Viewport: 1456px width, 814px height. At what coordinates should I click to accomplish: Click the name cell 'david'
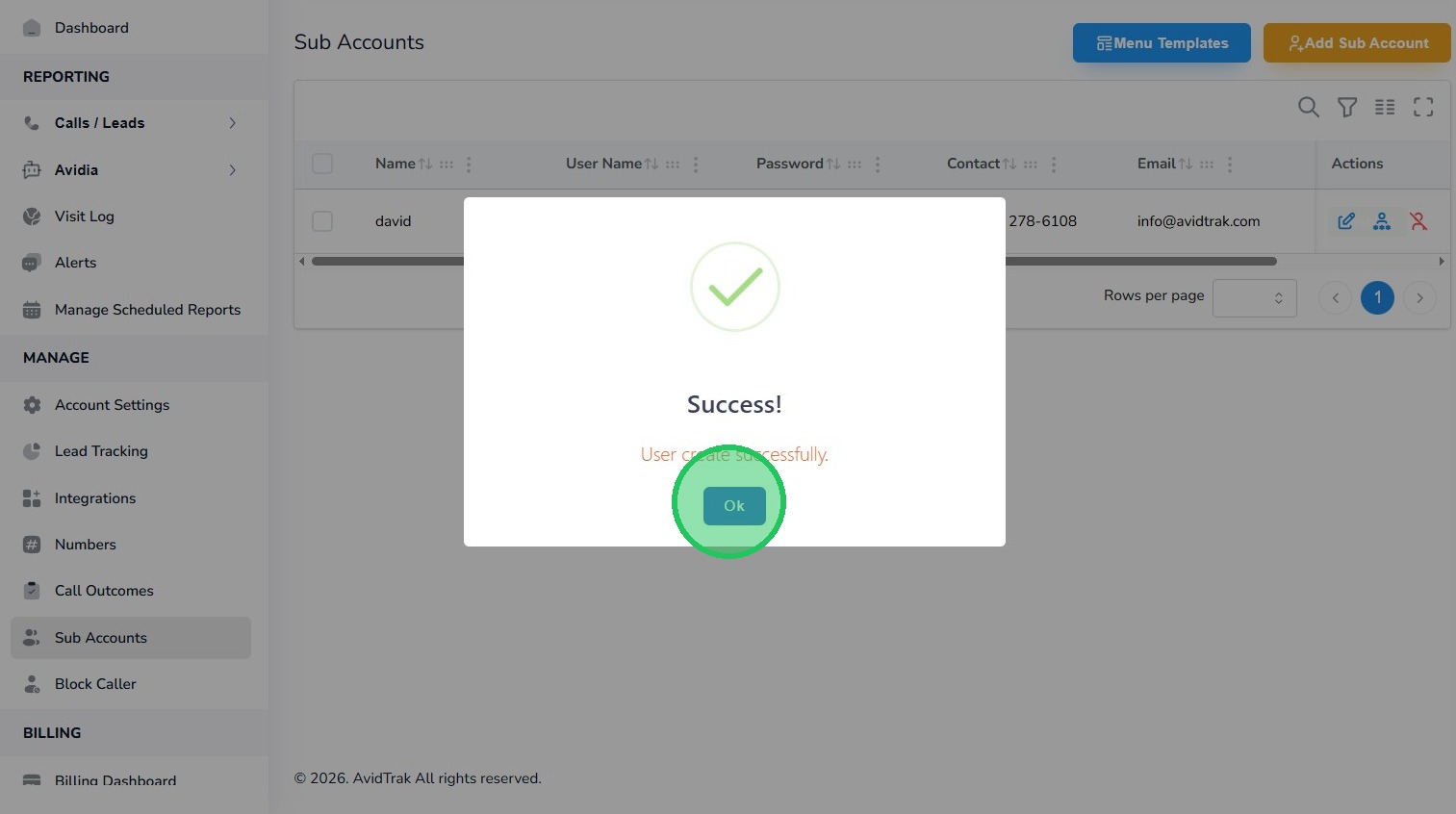[x=393, y=221]
